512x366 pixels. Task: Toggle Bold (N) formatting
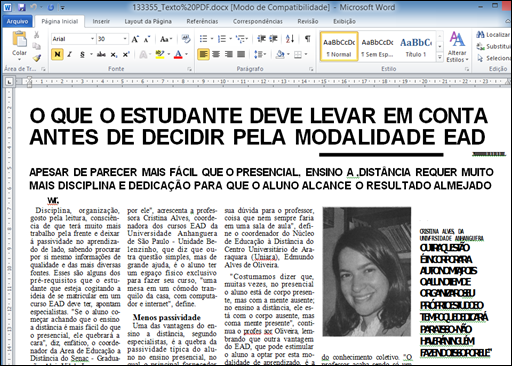pyautogui.click(x=57, y=54)
